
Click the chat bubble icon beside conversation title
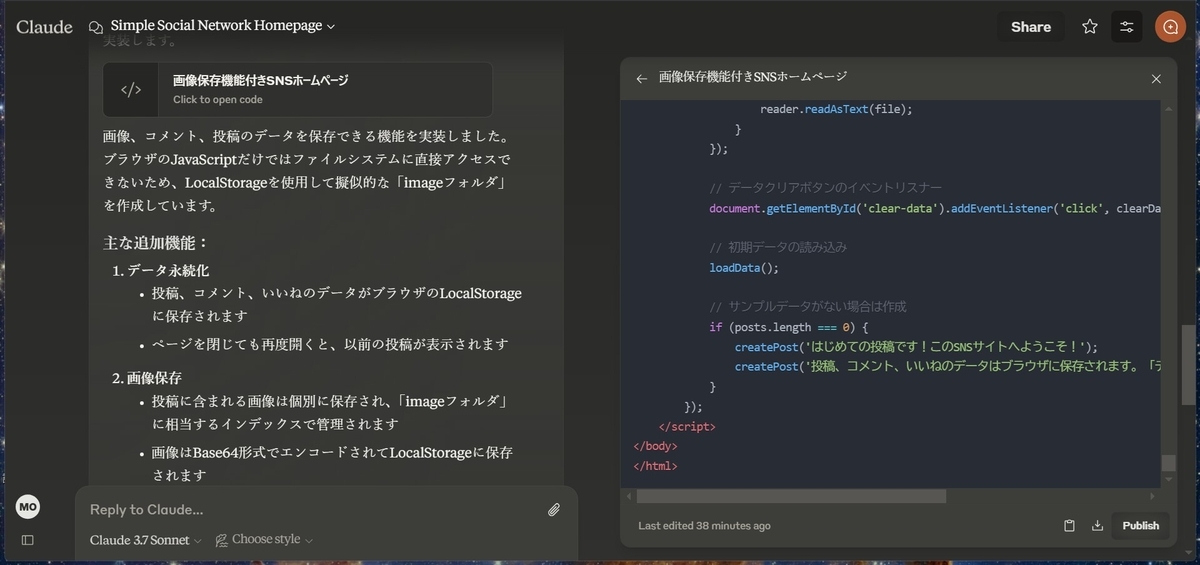pyautogui.click(x=96, y=27)
